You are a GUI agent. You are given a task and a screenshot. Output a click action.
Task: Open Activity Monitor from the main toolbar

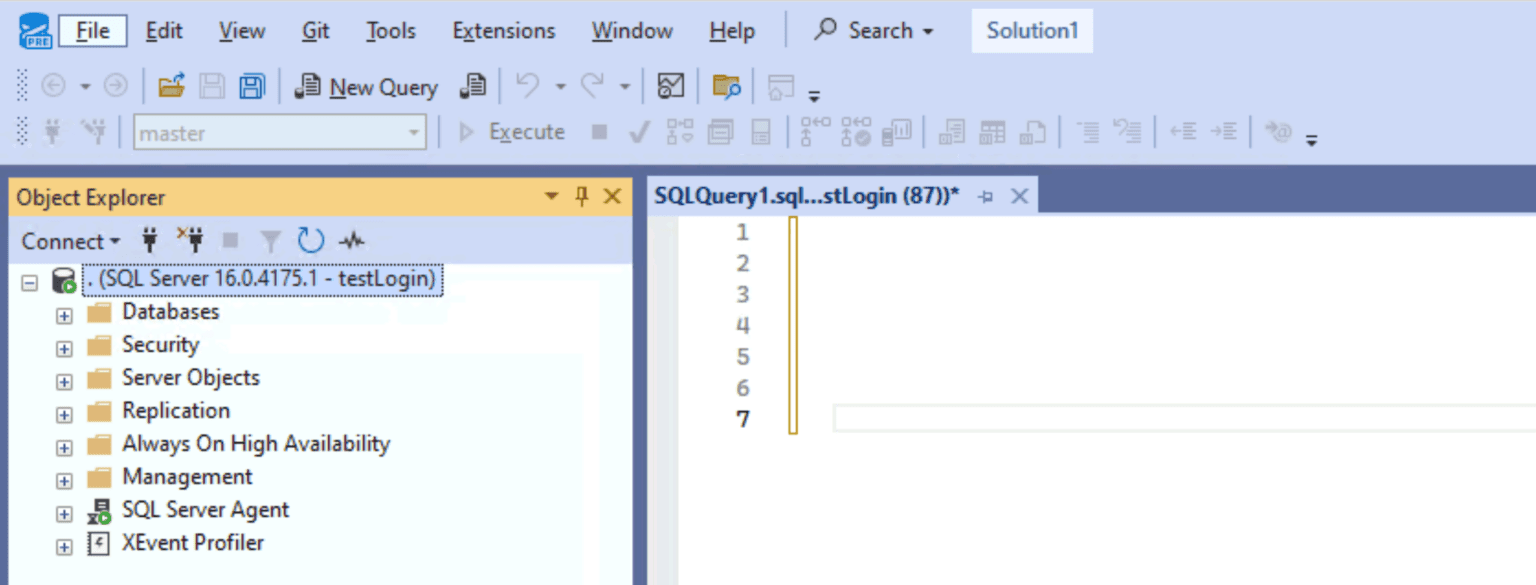coord(670,87)
